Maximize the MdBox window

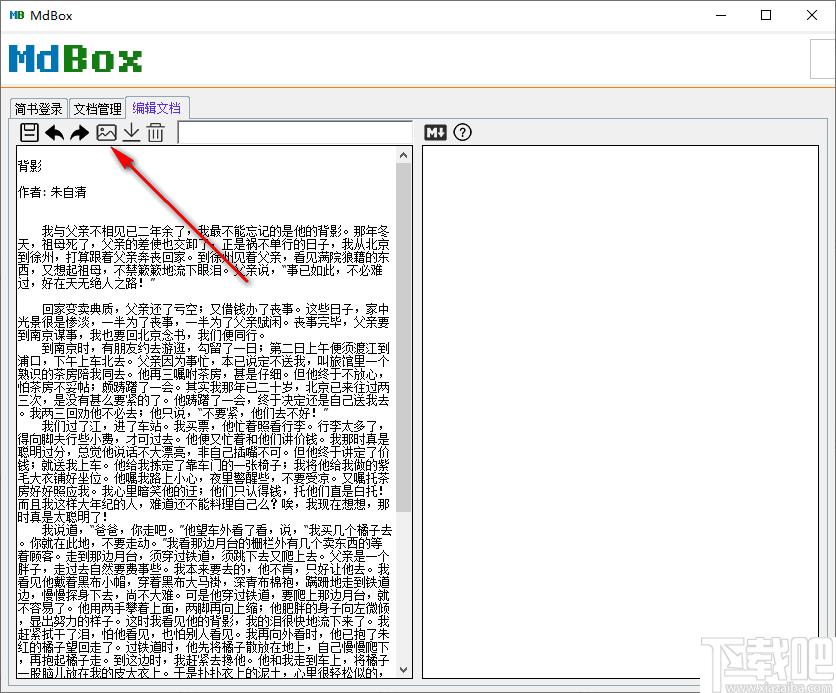766,15
